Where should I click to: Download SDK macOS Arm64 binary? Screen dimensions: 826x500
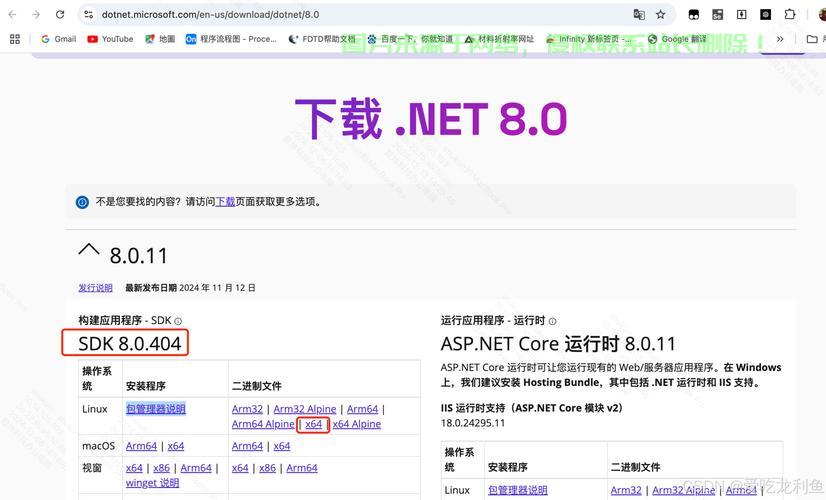[x=247, y=446]
